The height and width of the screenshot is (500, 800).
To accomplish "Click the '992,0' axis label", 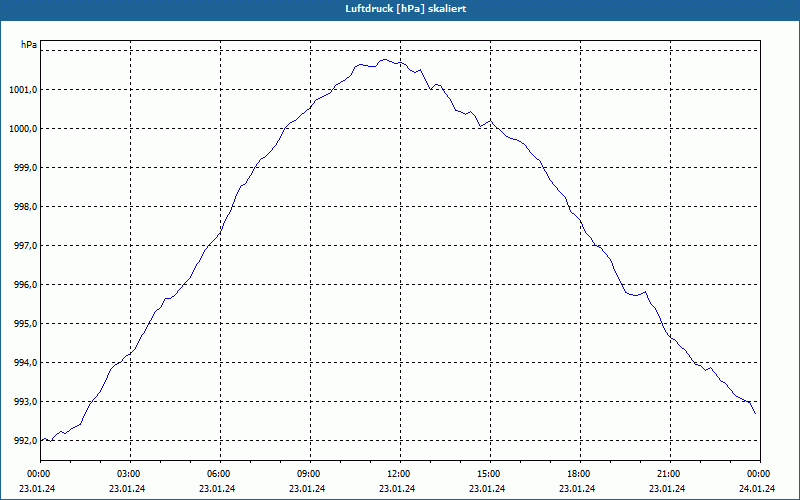I will coord(26,441).
